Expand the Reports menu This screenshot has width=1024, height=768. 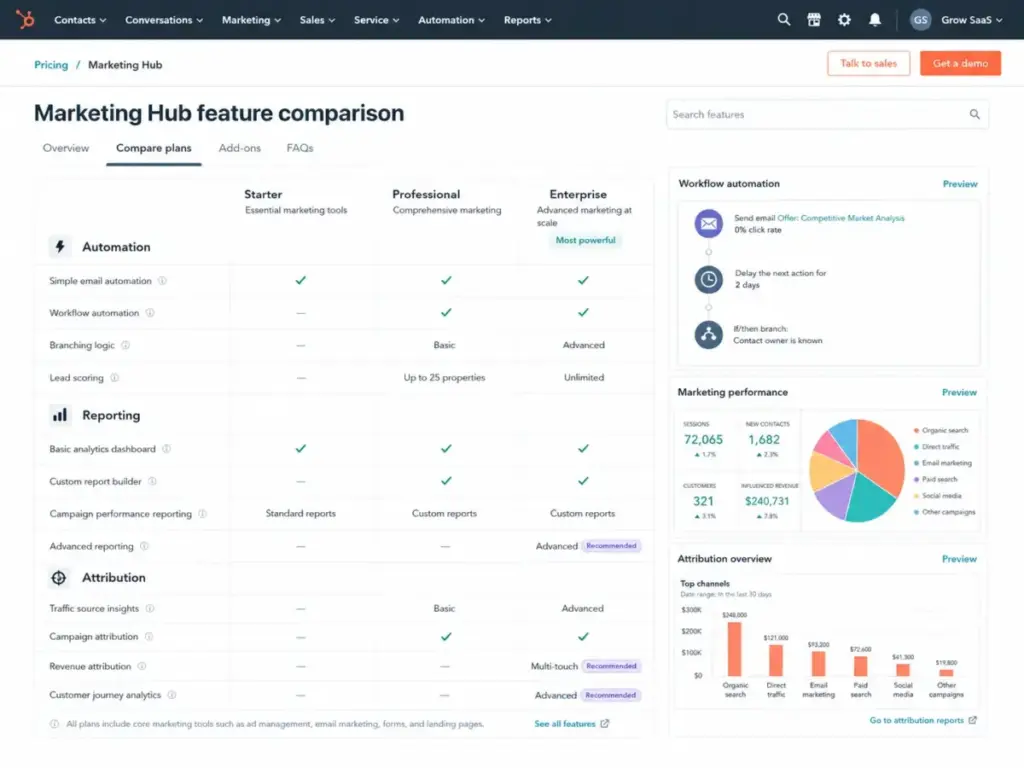point(528,20)
